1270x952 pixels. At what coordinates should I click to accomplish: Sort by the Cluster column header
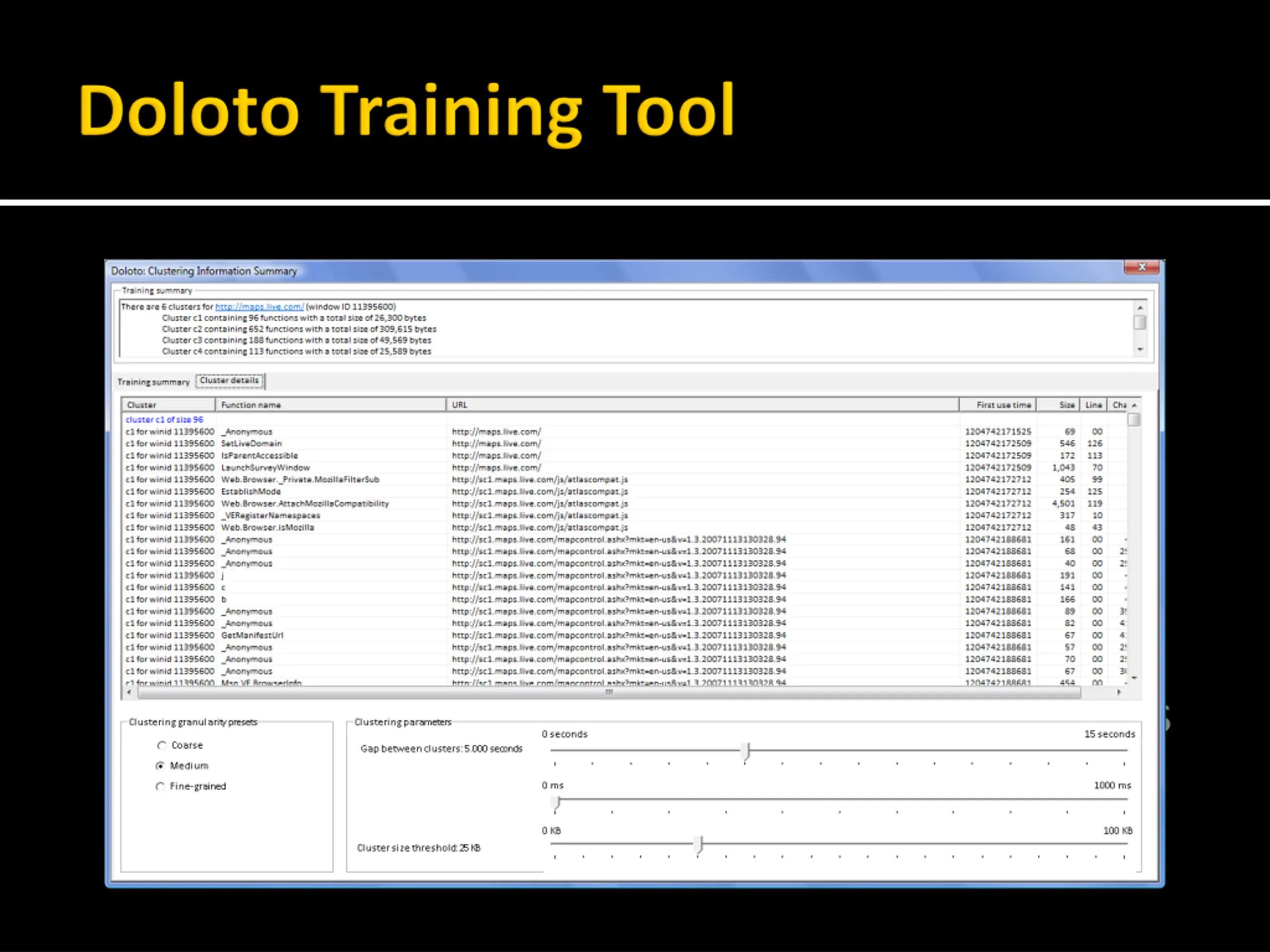168,405
